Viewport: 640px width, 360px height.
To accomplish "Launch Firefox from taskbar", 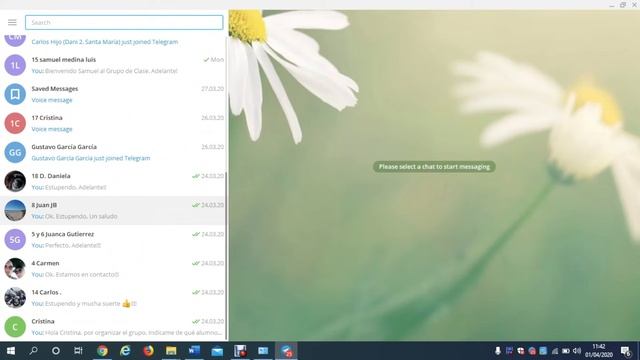I will [x=149, y=351].
